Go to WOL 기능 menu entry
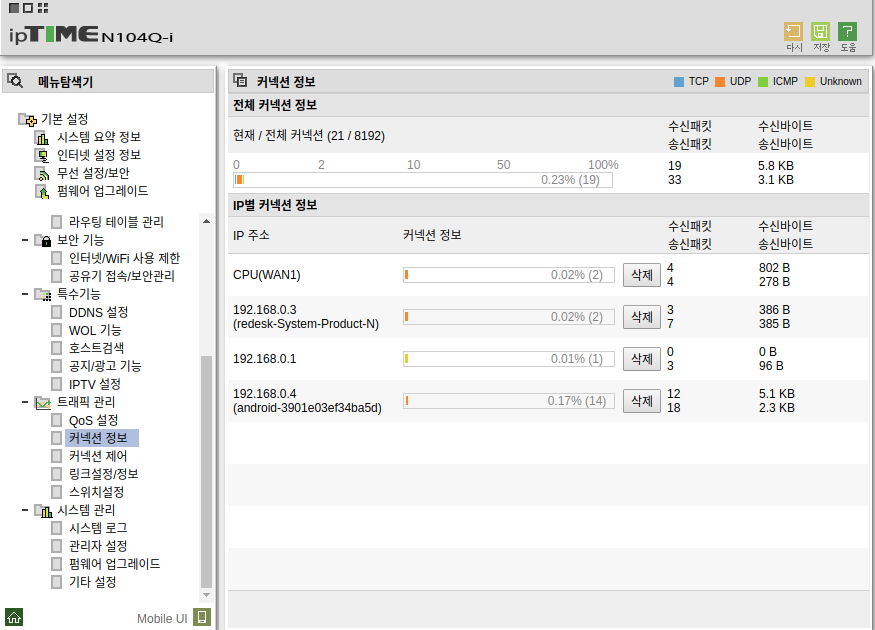 point(95,330)
